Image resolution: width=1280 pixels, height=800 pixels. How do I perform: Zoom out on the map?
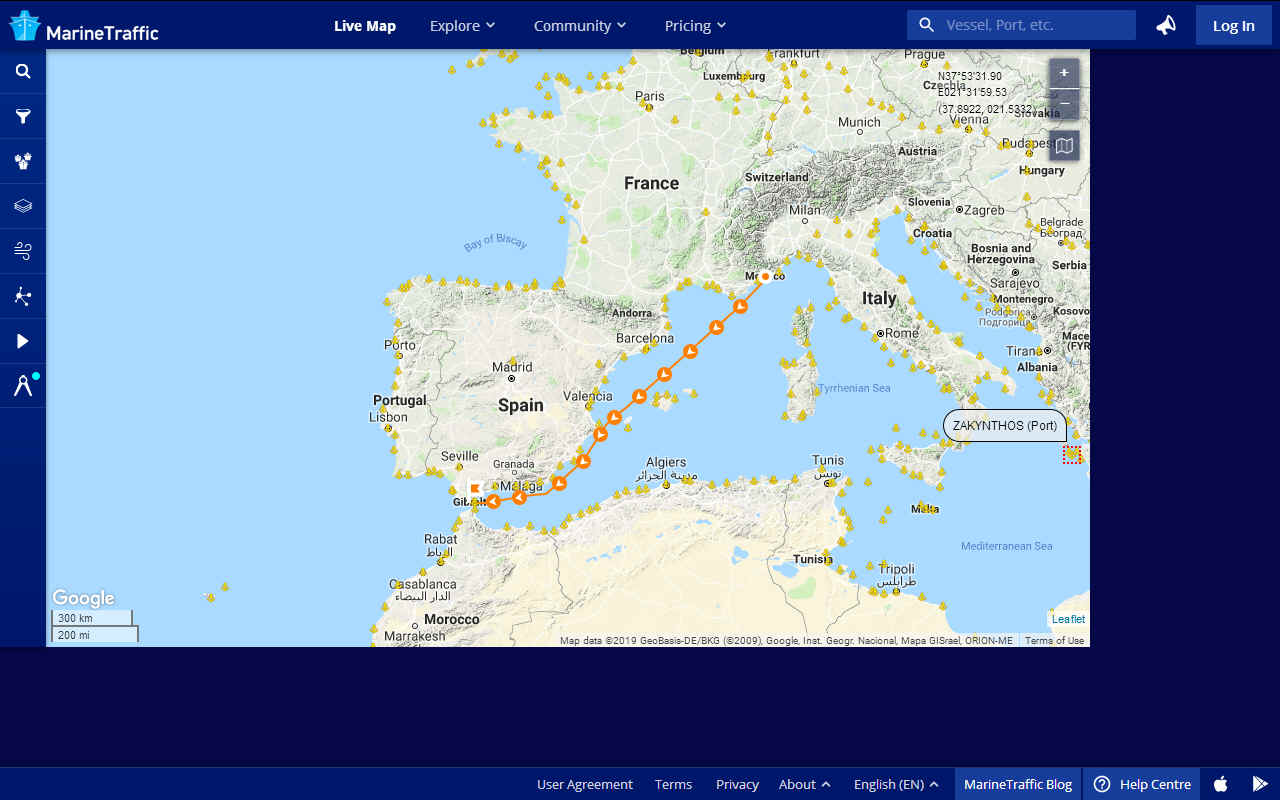point(1064,103)
